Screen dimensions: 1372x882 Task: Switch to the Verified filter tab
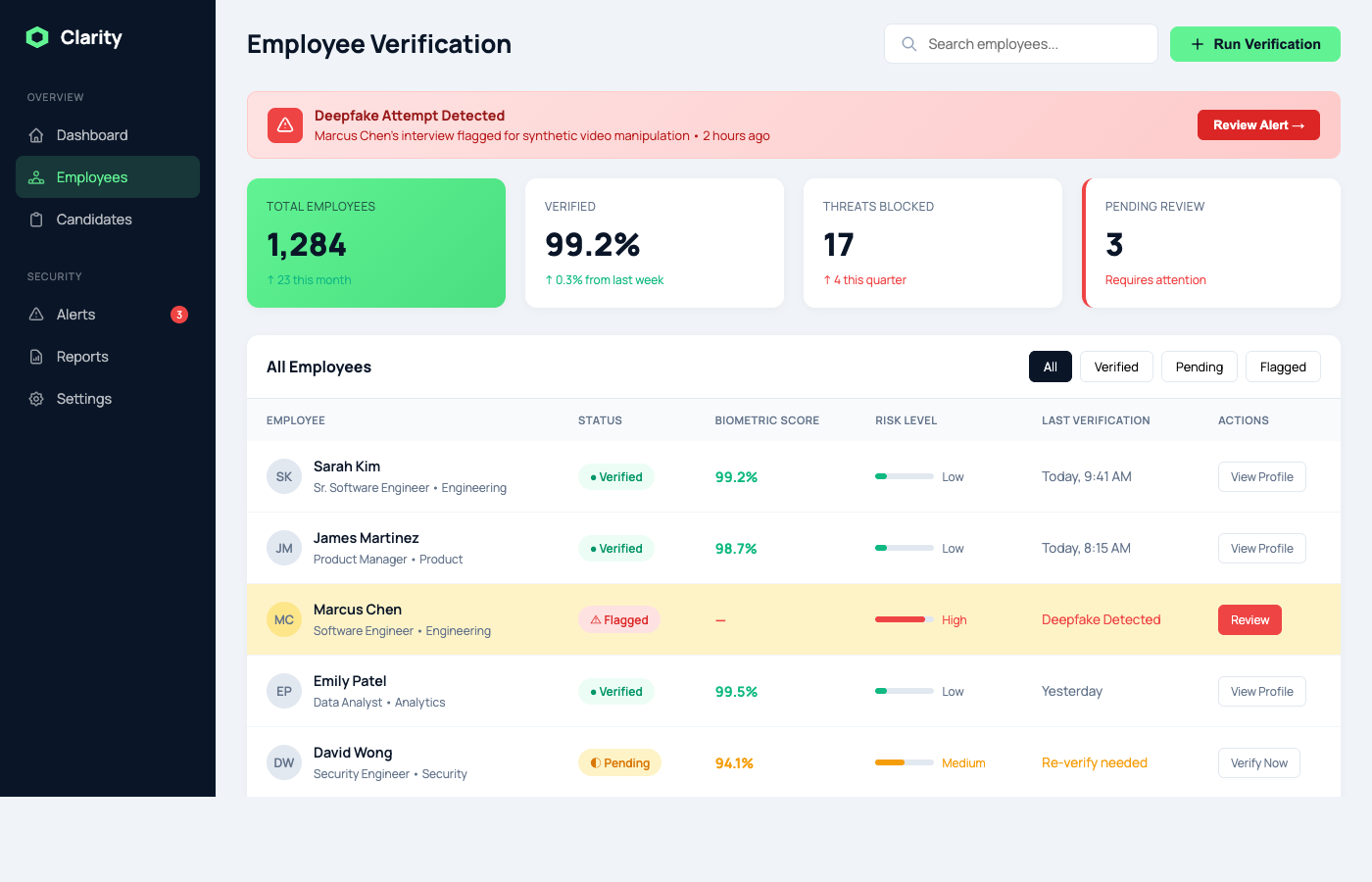(x=1115, y=366)
